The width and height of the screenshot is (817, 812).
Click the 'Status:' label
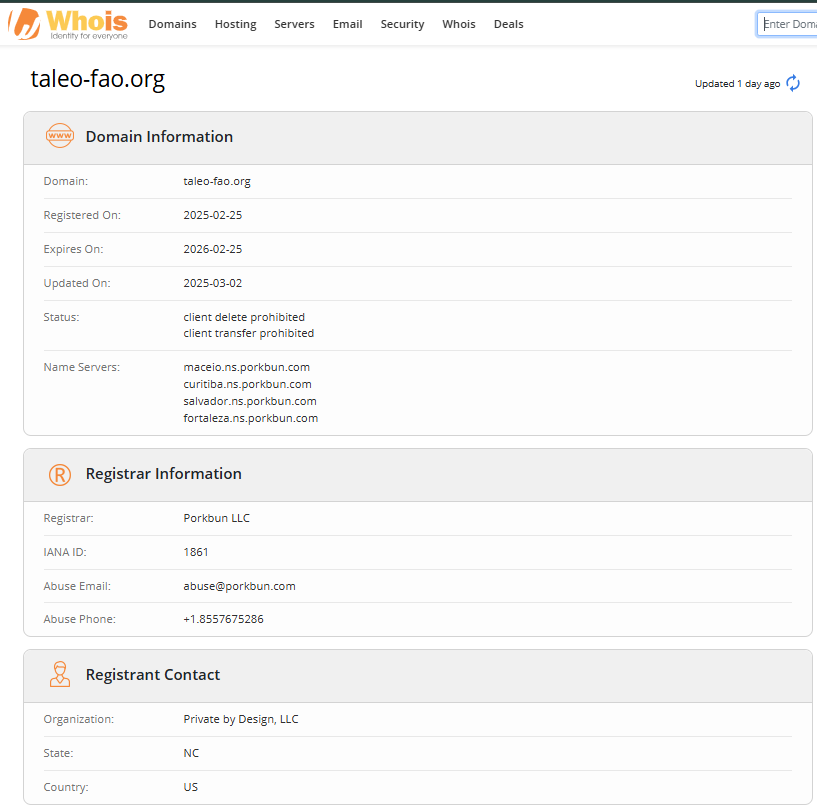[61, 317]
